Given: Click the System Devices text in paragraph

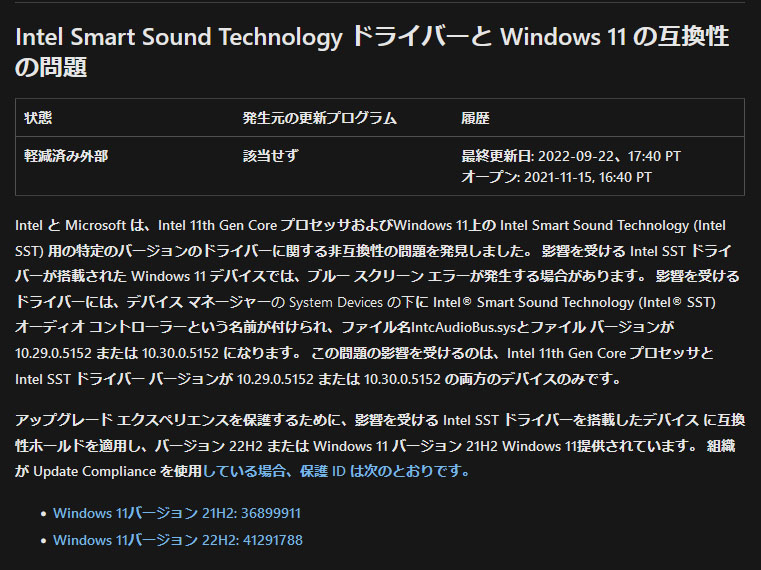Looking at the screenshot, I should pyautogui.click(x=340, y=301).
